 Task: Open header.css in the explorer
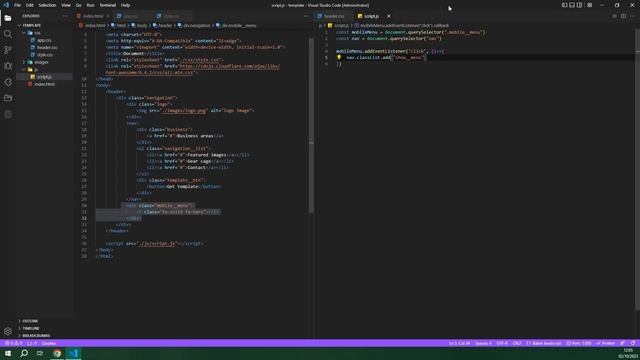point(47,47)
